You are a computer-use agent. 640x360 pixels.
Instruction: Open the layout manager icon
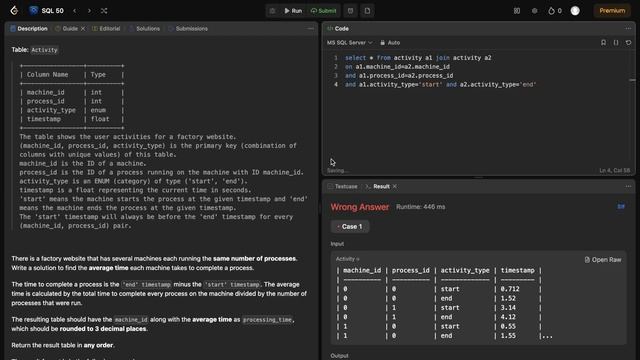517,11
